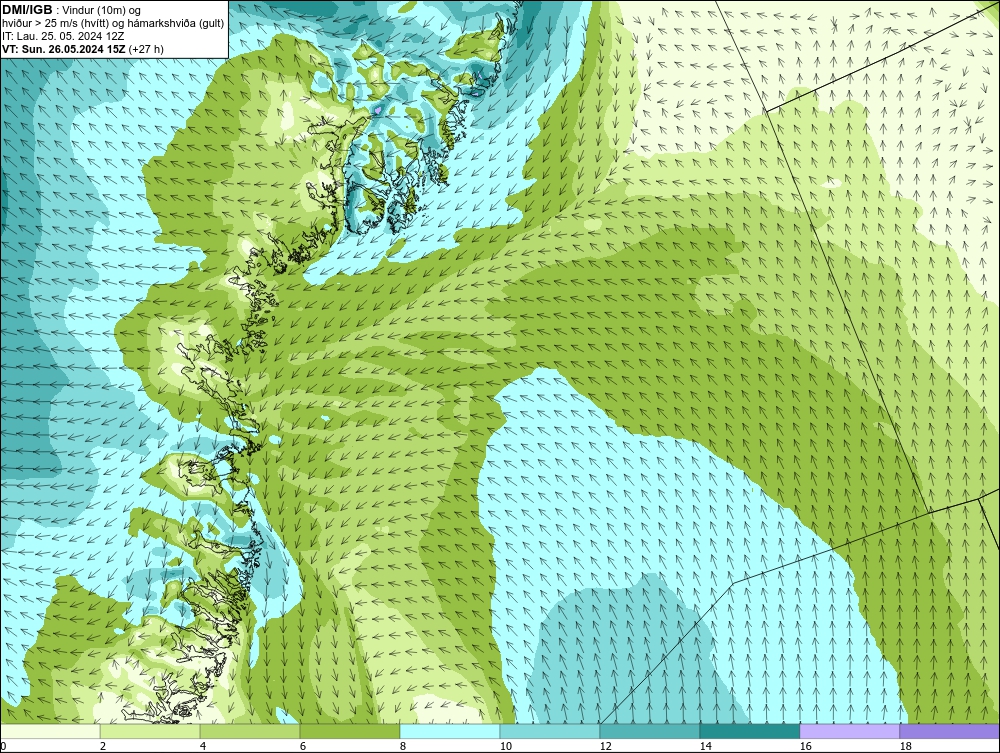Image resolution: width=1000 pixels, height=753 pixels.
Task: Click the scale label '8'
Action: click(402, 746)
